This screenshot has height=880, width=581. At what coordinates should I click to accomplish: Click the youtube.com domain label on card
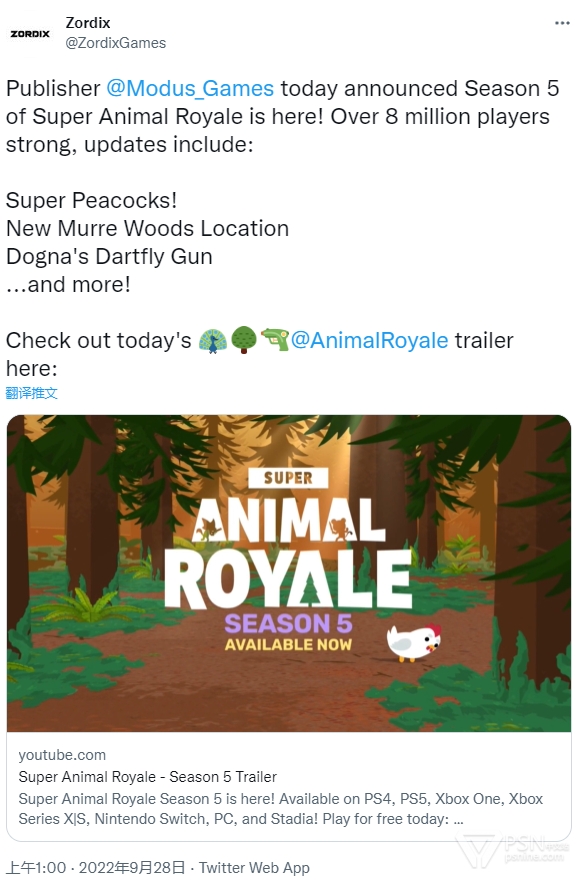[x=62, y=755]
